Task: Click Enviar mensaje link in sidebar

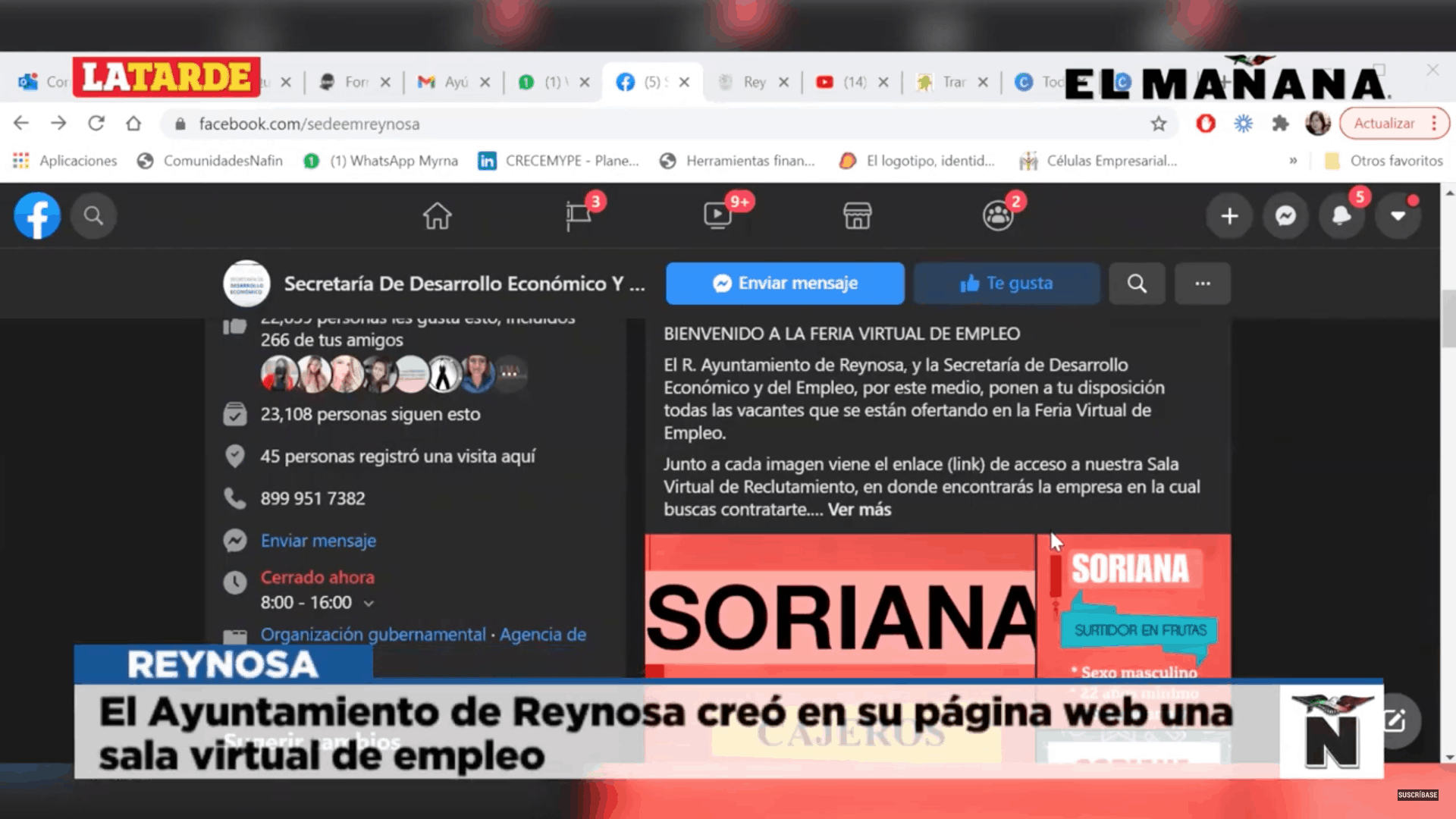Action: pos(318,541)
